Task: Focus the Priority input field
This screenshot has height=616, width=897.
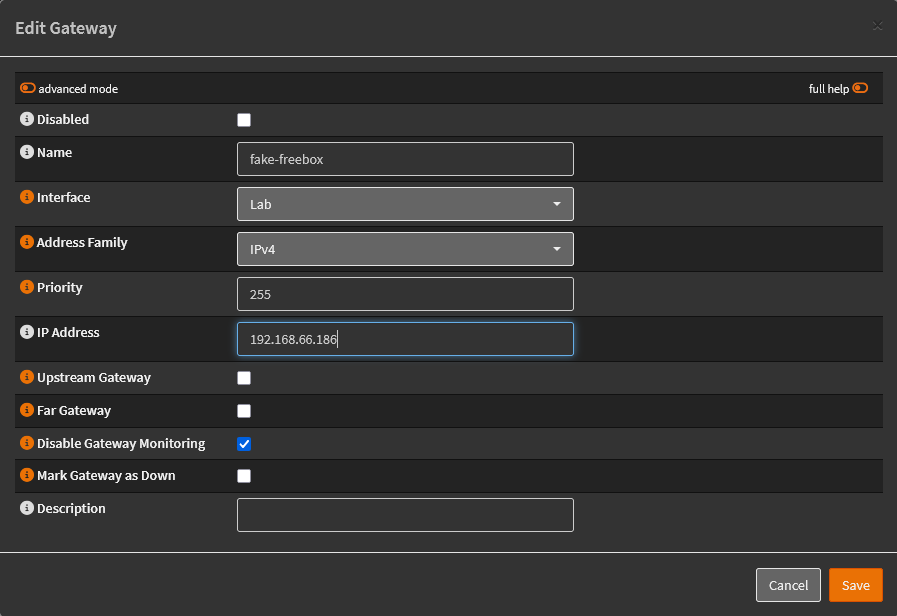Action: [x=405, y=295]
